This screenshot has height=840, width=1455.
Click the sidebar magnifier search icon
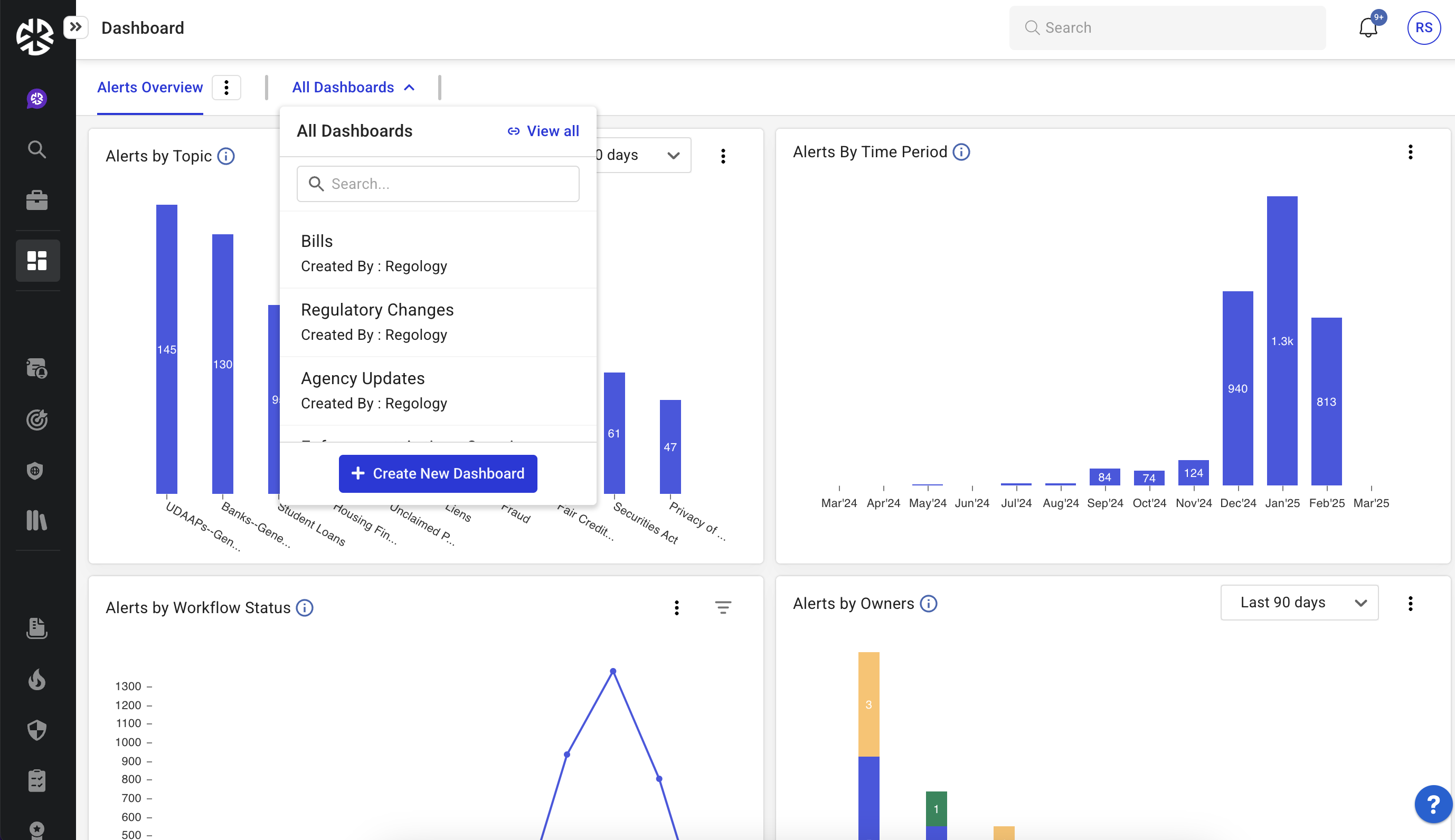click(37, 149)
